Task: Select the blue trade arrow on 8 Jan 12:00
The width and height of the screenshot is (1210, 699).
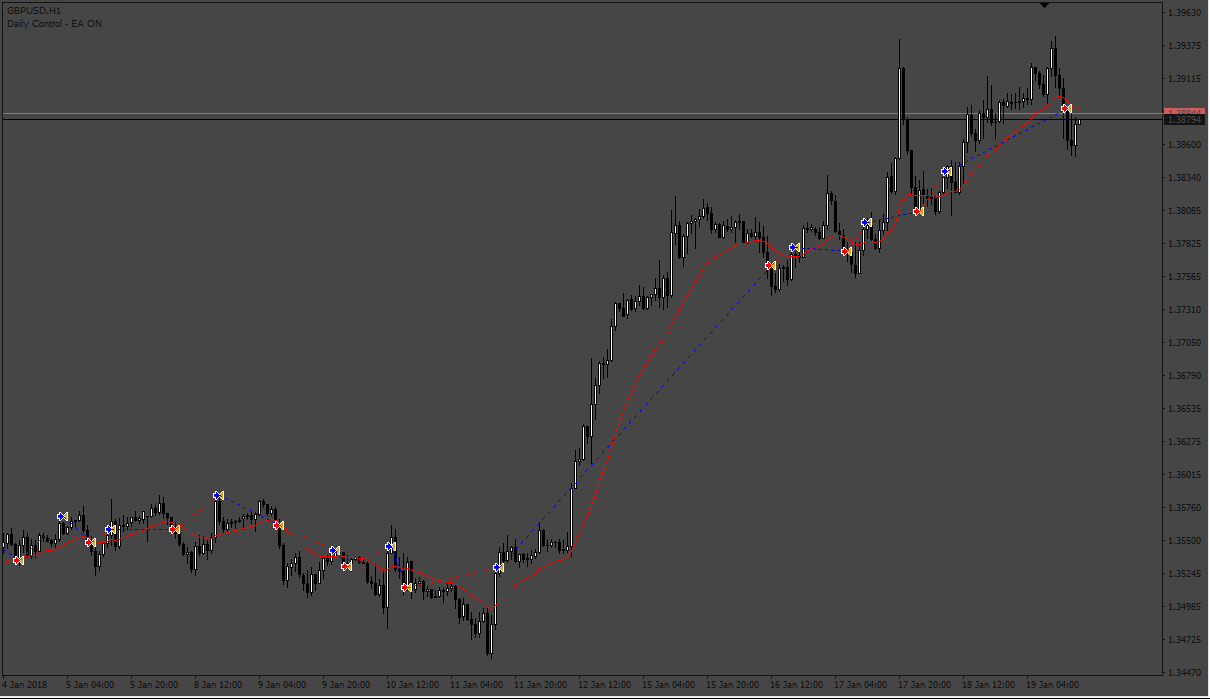Action: 218,495
